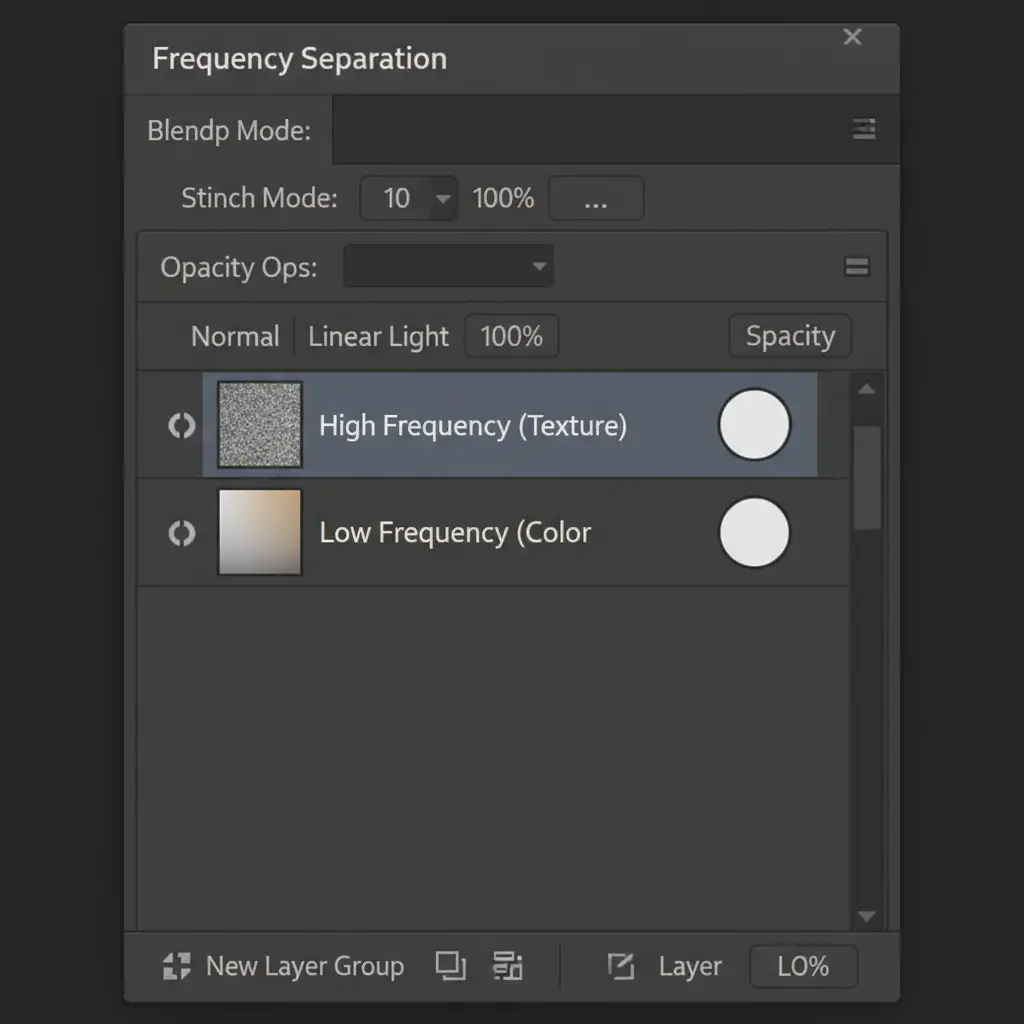Select the Low Frequency layer thumbnail
Viewport: 1024px width, 1024px height.
pos(260,532)
